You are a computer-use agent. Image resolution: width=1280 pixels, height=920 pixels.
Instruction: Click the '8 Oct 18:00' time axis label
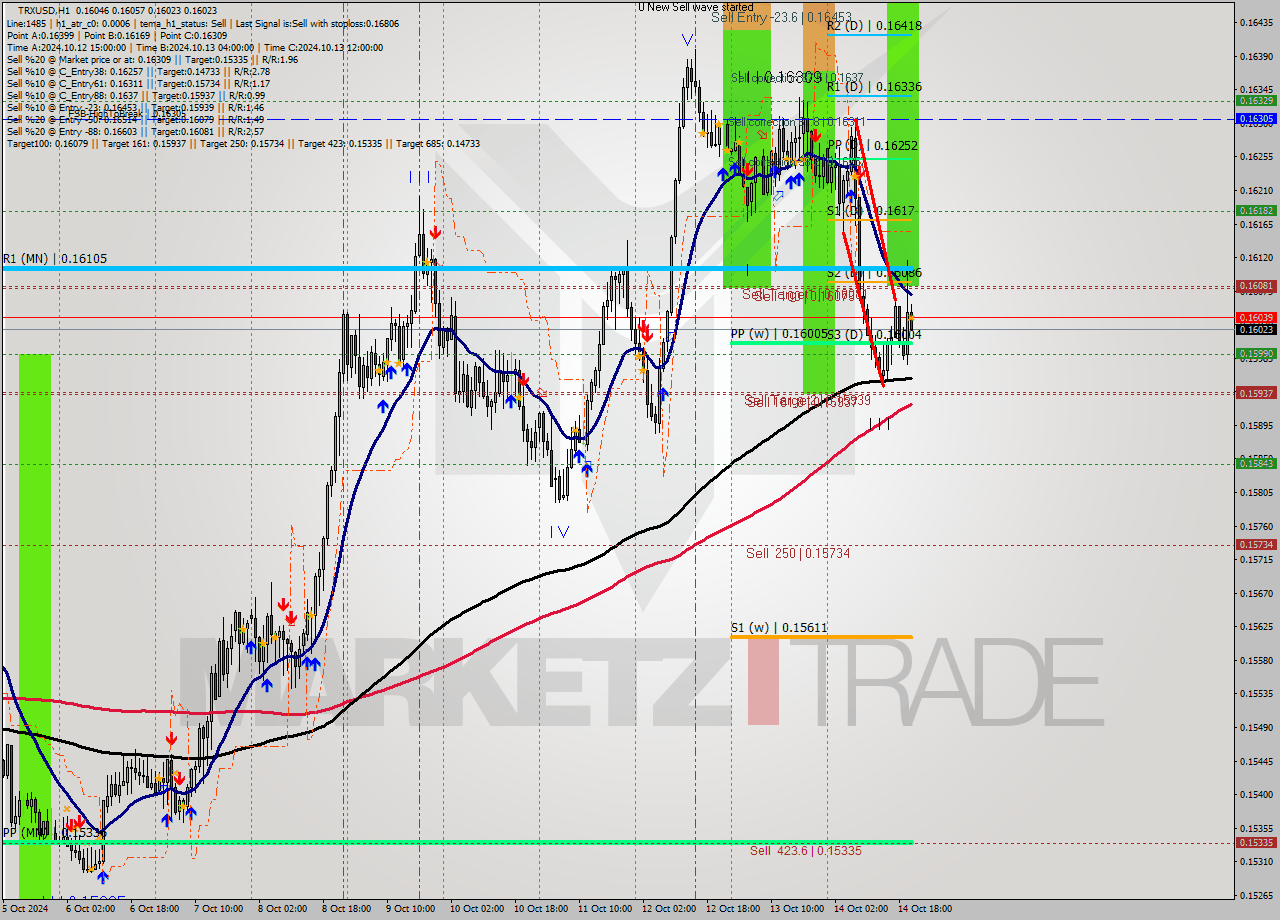(346, 909)
